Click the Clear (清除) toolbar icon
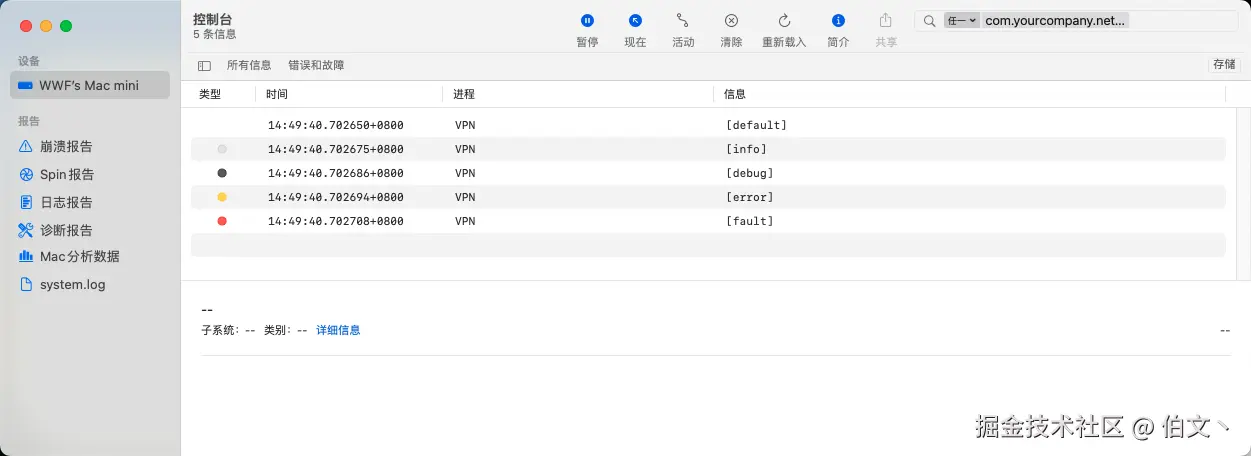 pos(731,21)
